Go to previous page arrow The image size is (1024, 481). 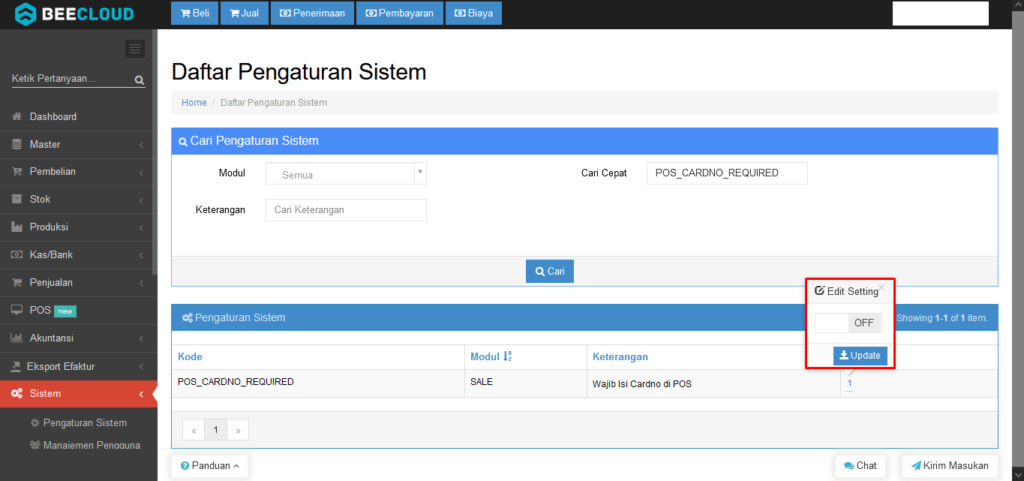click(x=194, y=430)
